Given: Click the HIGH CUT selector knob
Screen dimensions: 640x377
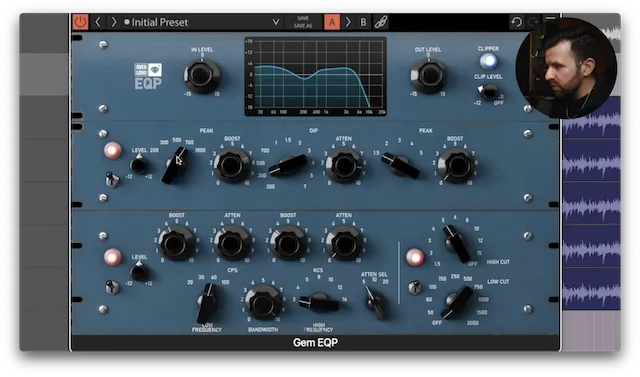Looking at the screenshot, I should coord(457,244).
